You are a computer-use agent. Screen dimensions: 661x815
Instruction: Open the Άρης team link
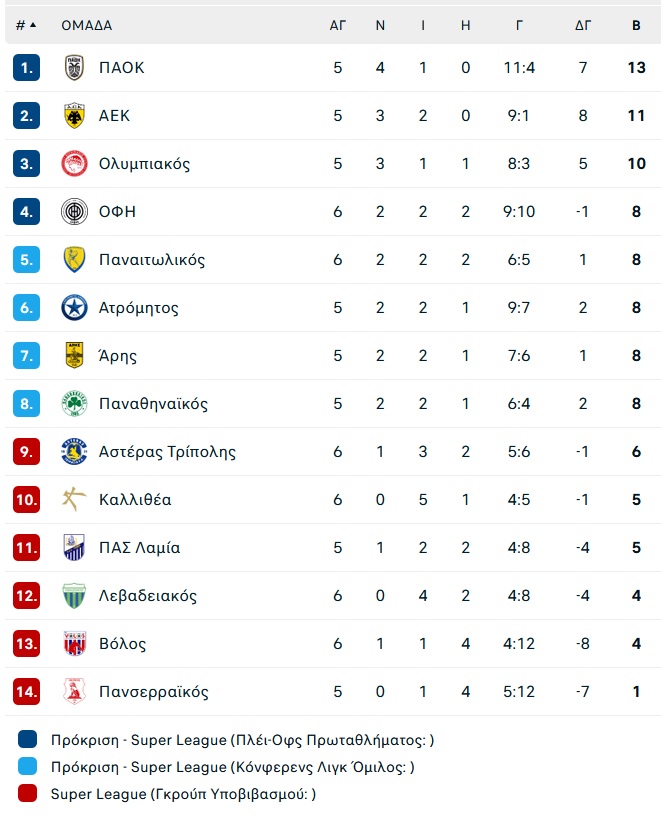(x=118, y=356)
